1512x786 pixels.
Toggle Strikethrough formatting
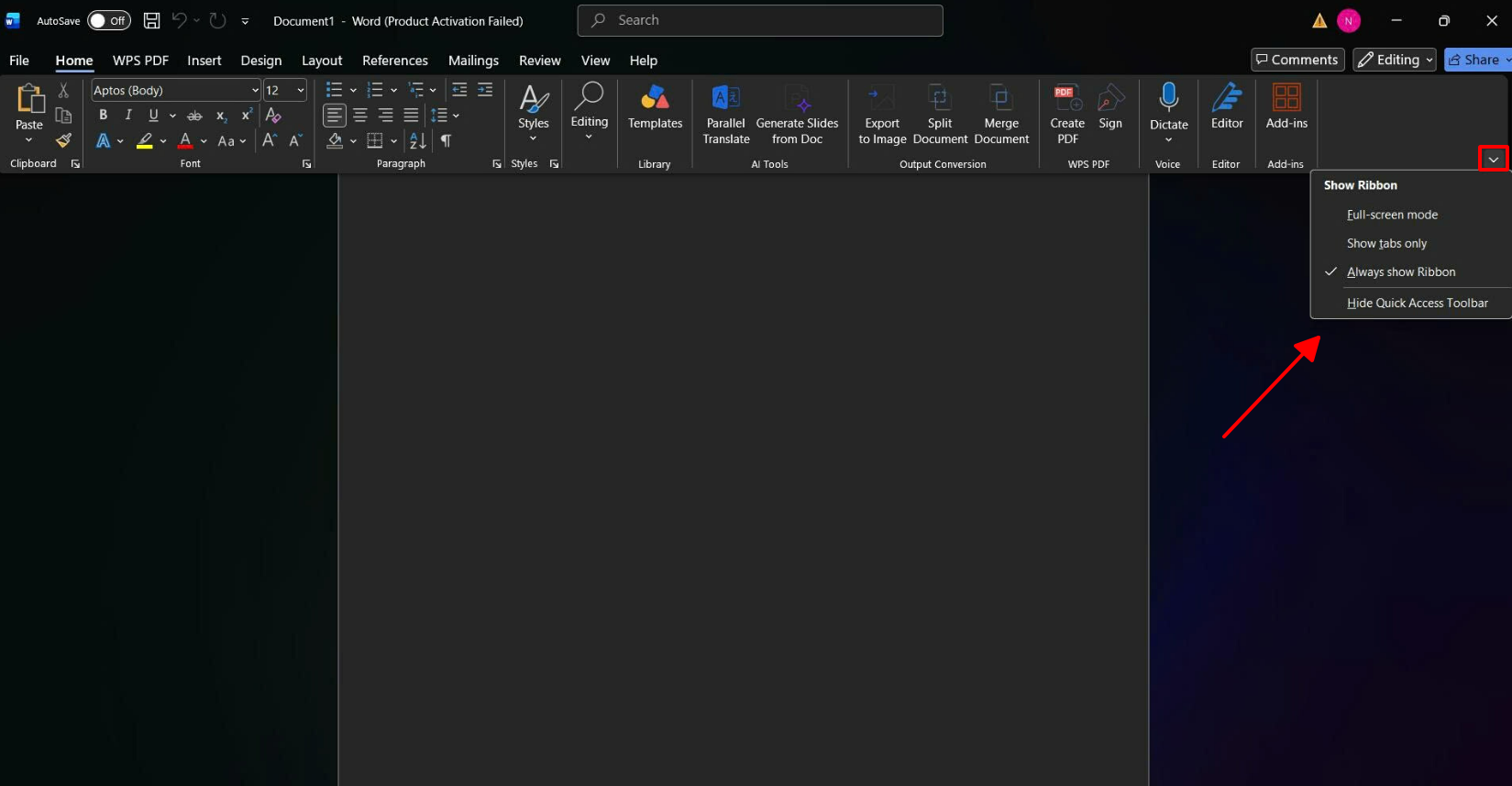tap(194, 116)
